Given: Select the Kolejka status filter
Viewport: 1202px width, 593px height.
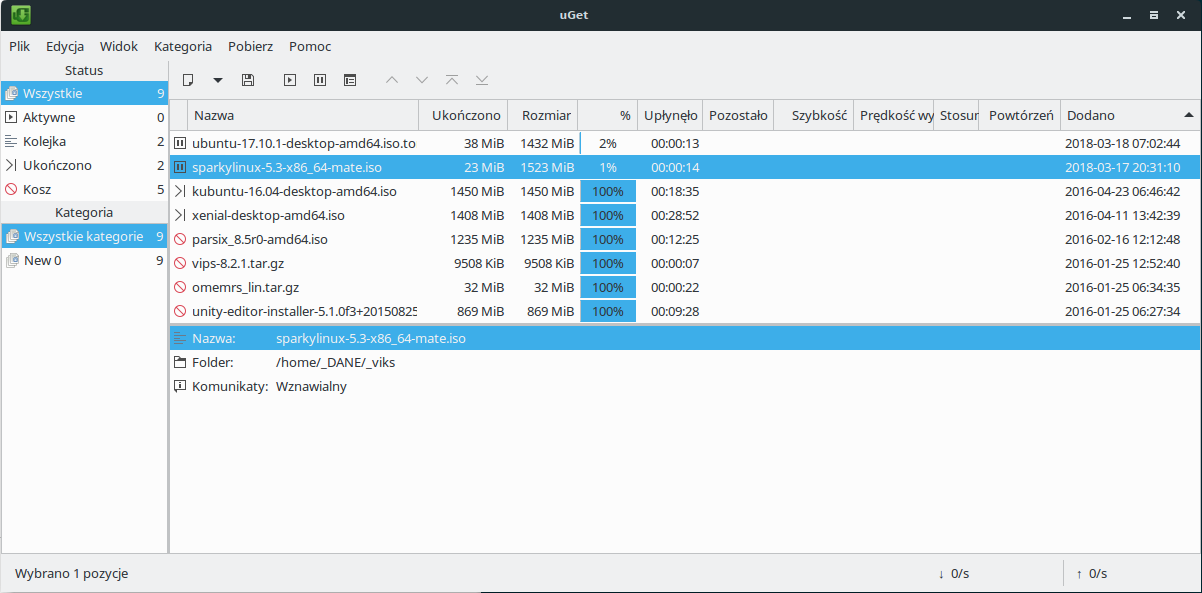Looking at the screenshot, I should coord(84,141).
